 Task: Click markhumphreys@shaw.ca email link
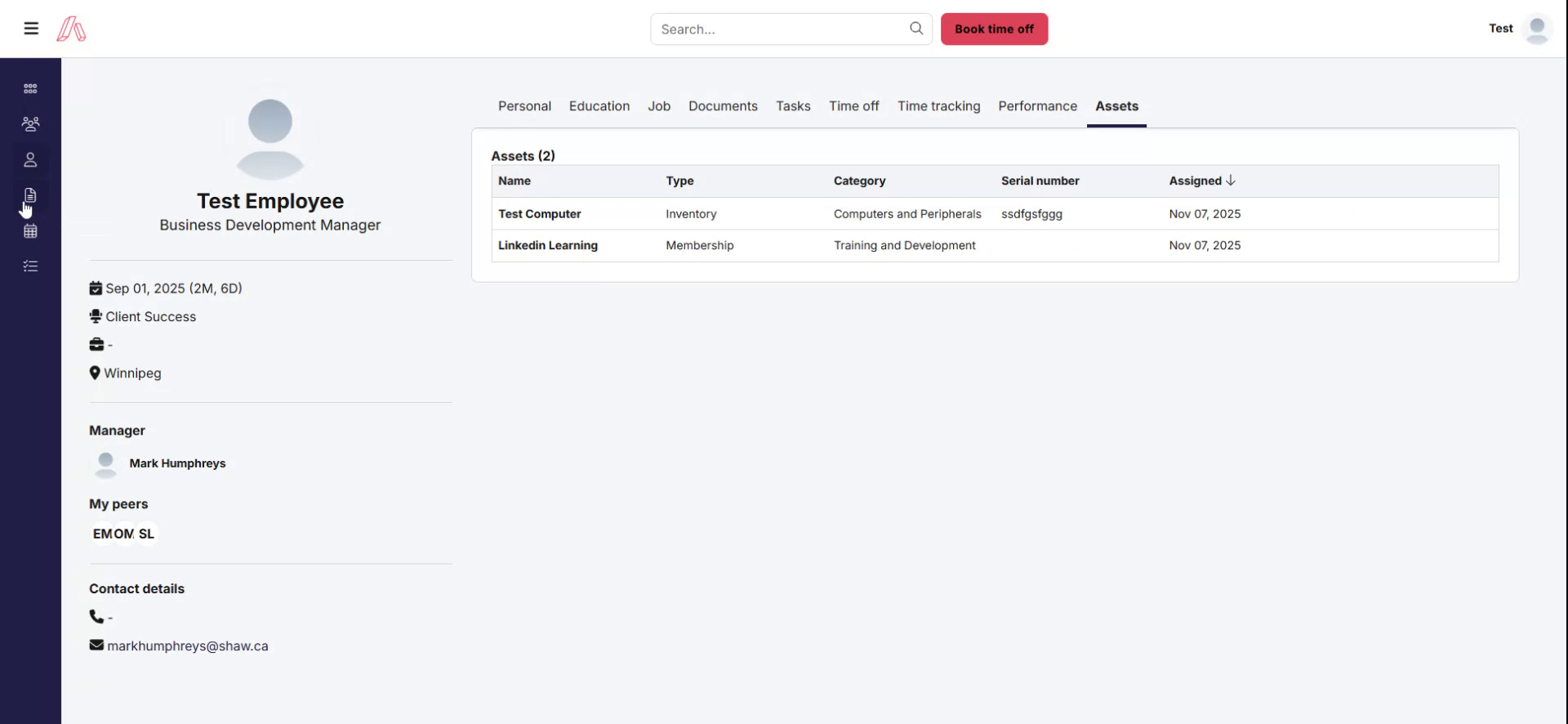click(x=188, y=646)
